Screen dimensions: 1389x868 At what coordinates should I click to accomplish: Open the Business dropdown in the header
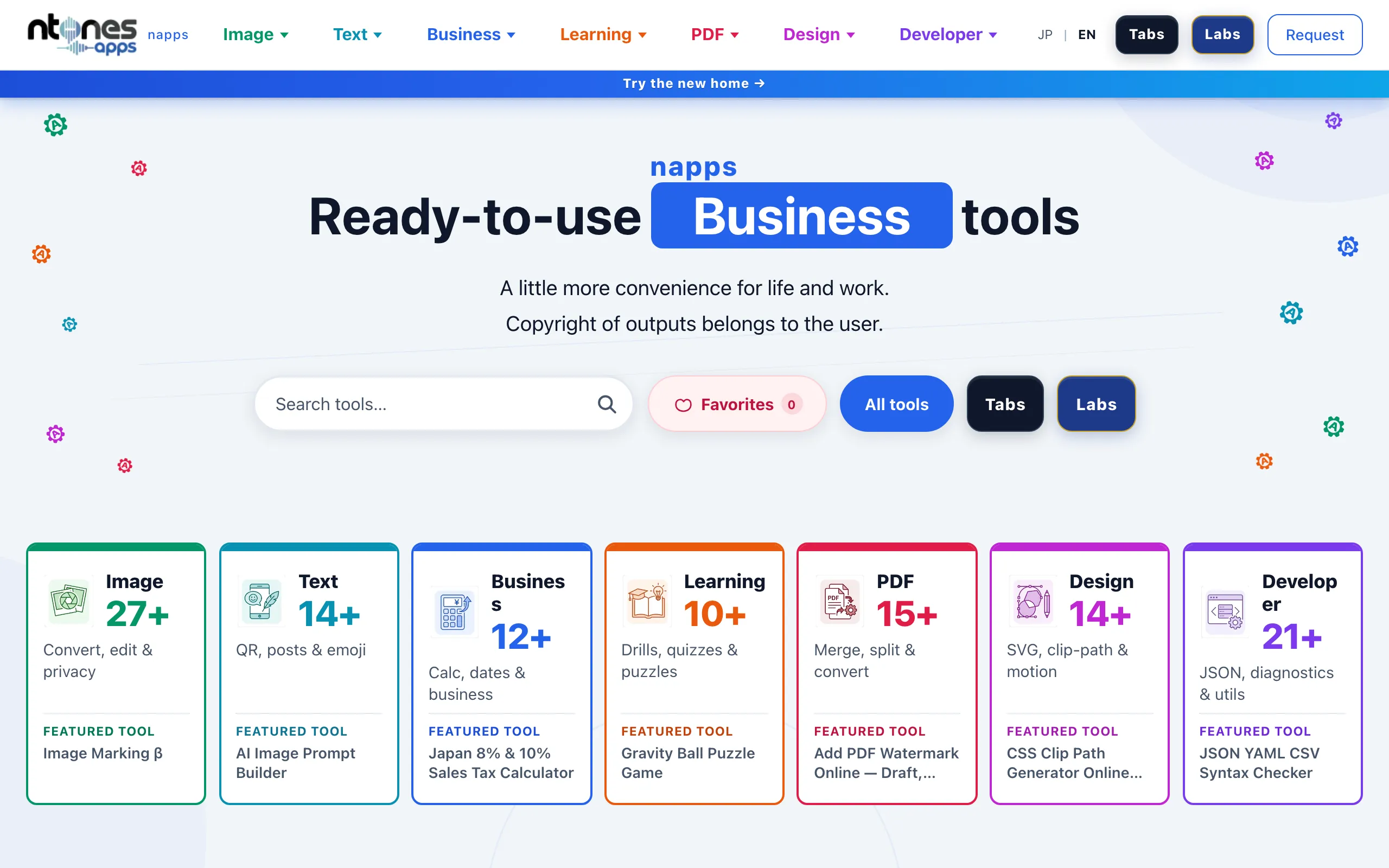tap(470, 34)
